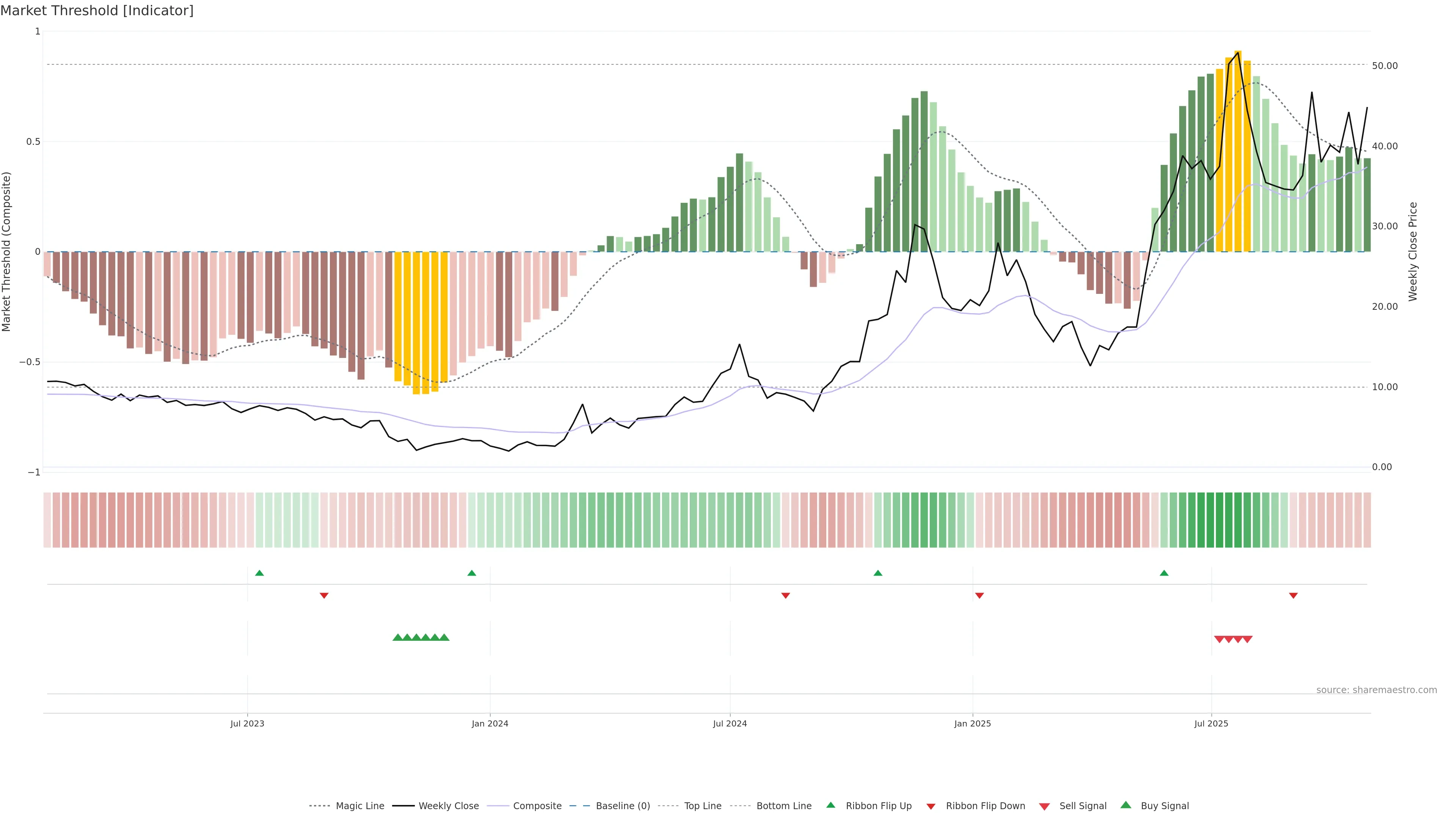
Task: Click the Jul 2025 x-axis label
Action: (1211, 723)
